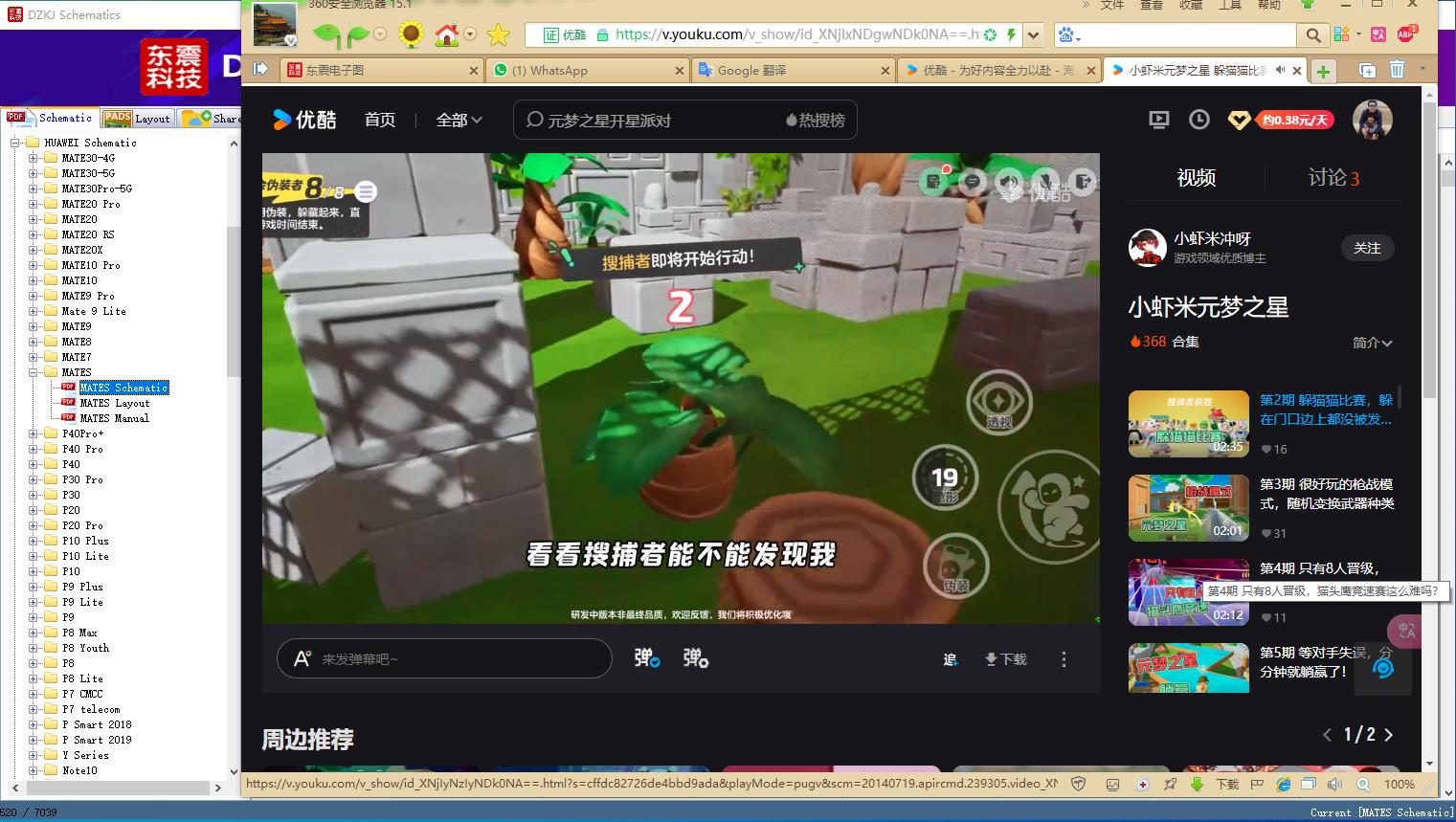Click the speaker icon in browser status bar

tap(1335, 784)
